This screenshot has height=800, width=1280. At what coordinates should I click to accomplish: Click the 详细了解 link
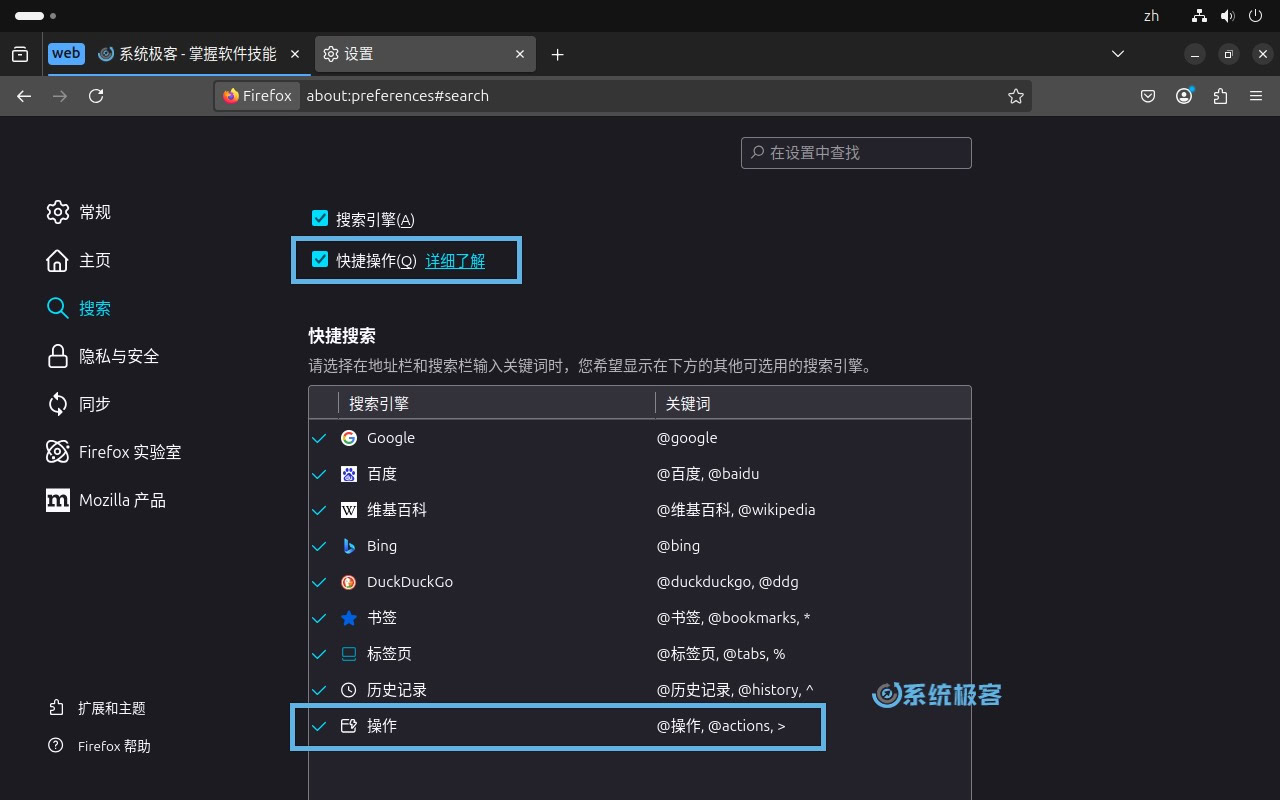(455, 261)
